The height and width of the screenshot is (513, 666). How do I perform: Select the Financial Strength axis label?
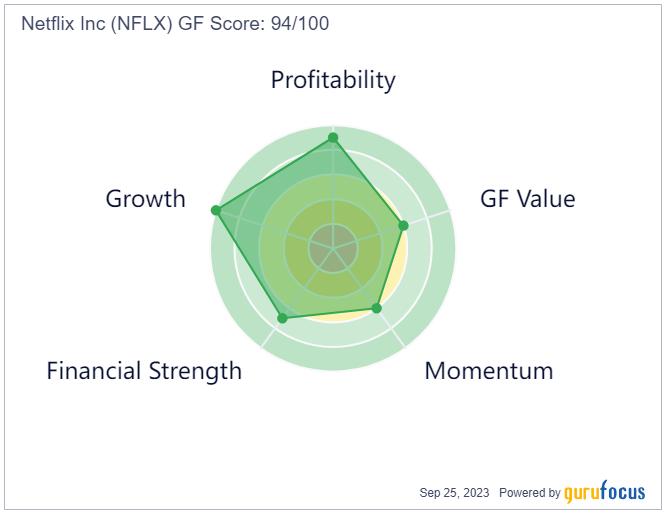click(x=144, y=371)
